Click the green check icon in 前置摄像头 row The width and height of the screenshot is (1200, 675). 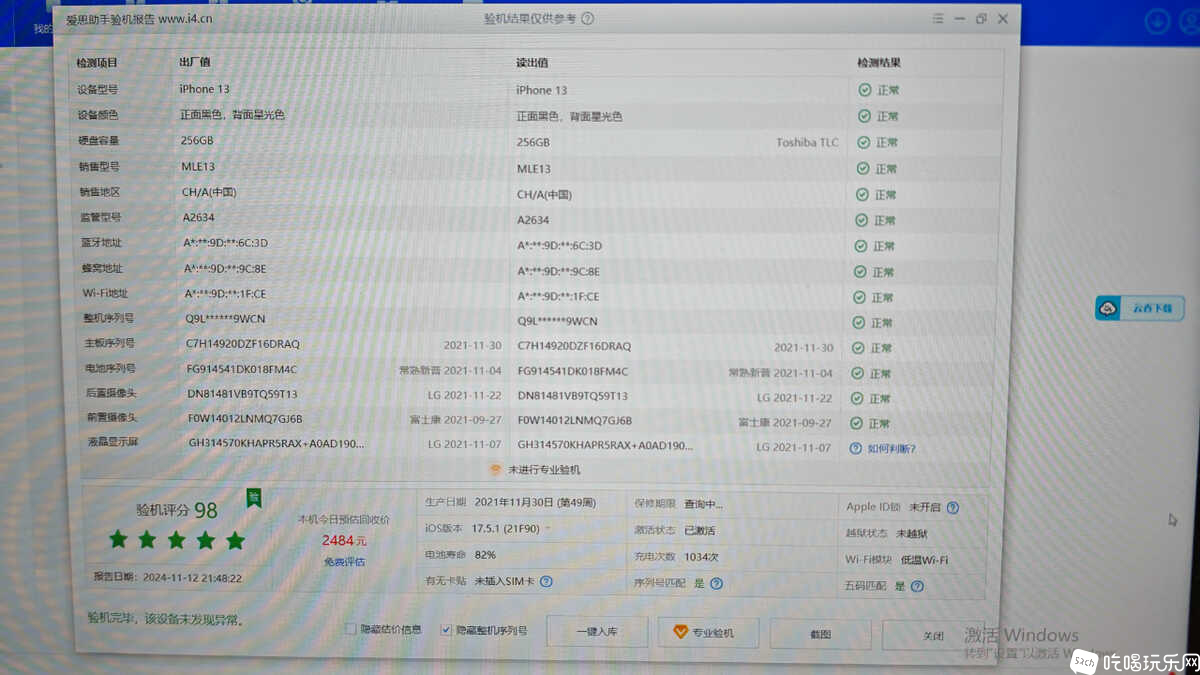click(x=858, y=423)
